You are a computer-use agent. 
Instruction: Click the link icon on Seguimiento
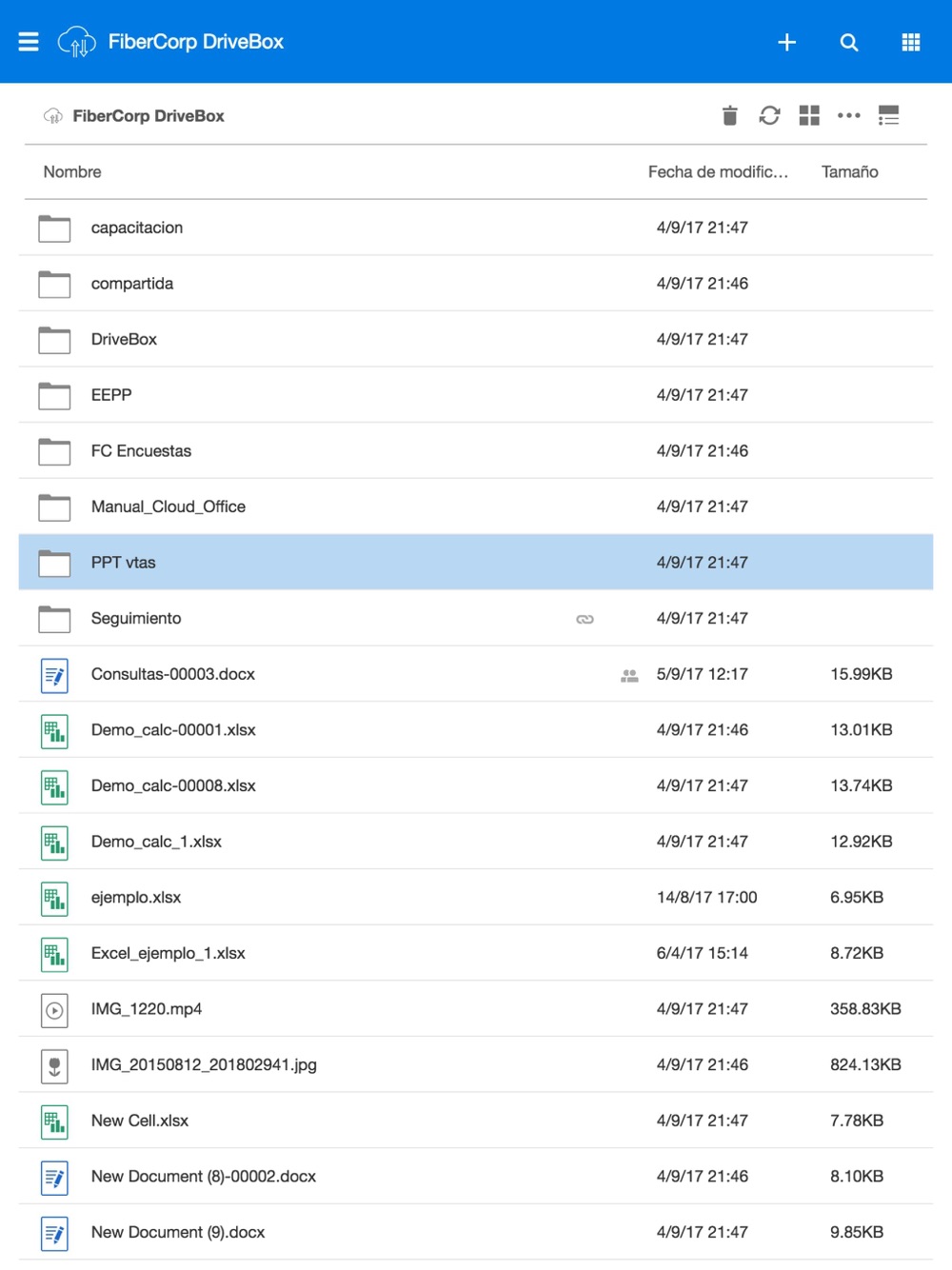[585, 620]
